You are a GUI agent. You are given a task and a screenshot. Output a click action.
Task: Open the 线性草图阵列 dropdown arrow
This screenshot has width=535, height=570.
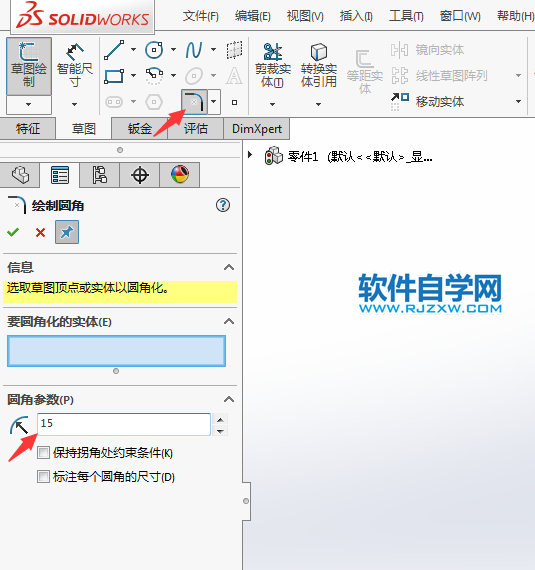tap(519, 76)
